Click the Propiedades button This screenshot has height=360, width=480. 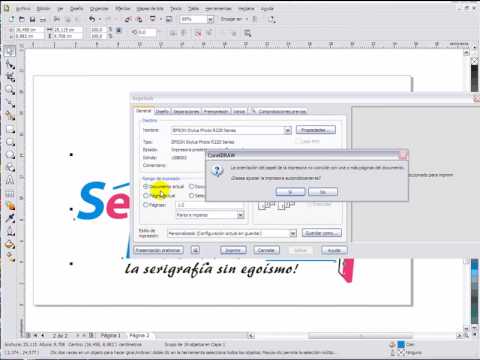316,130
